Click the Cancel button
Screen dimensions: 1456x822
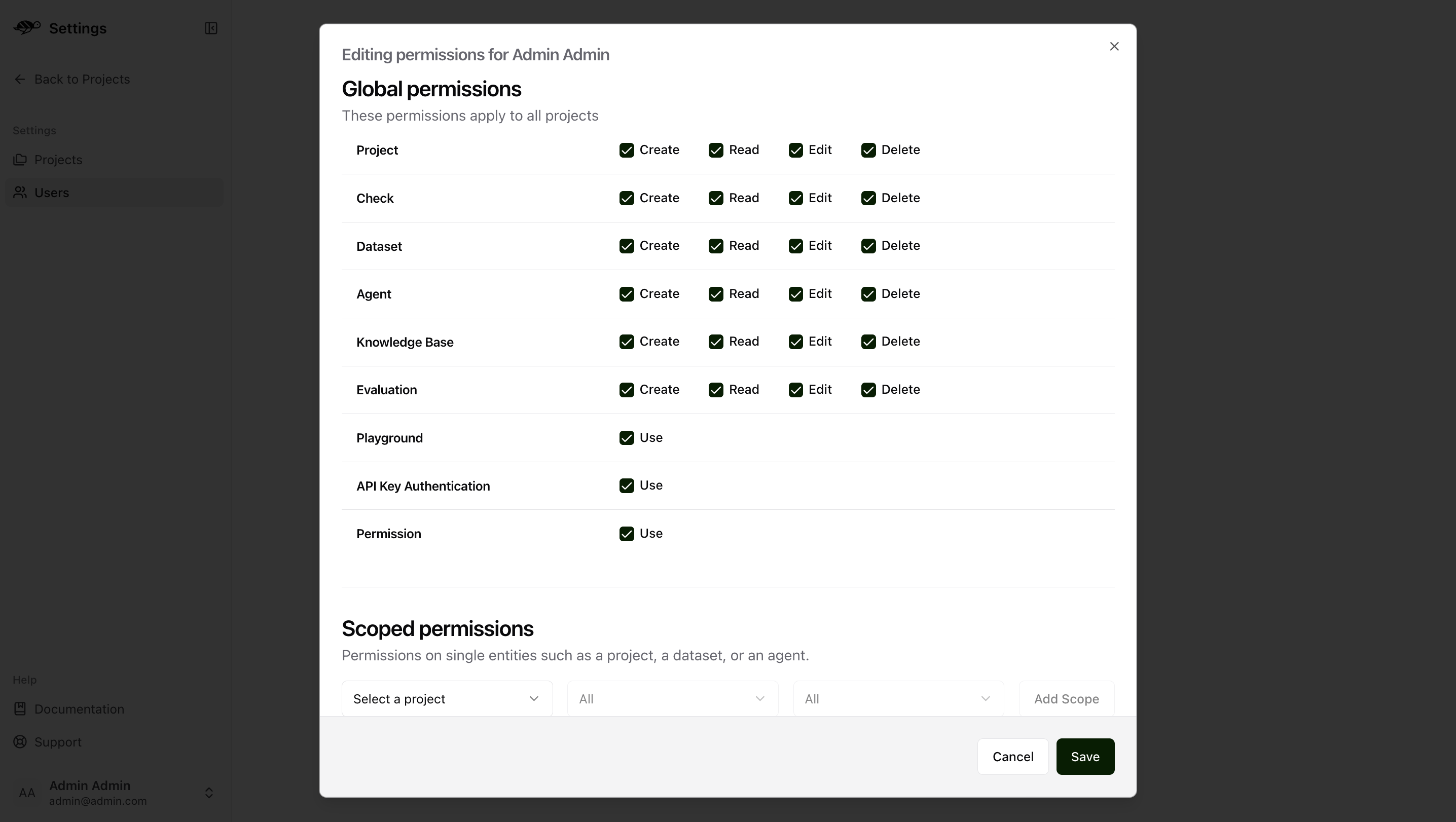click(1013, 757)
